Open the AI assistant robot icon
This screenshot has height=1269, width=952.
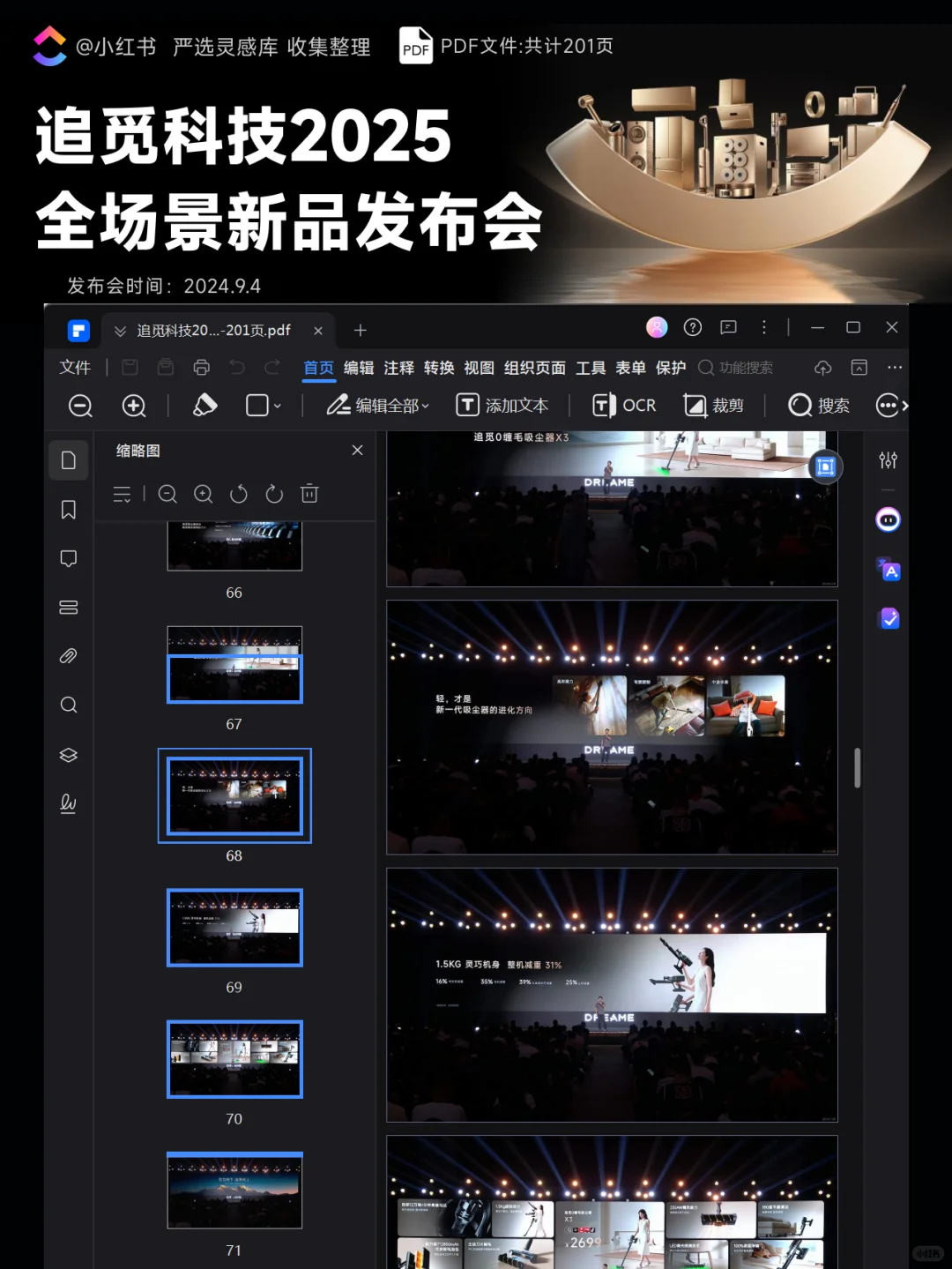(x=888, y=520)
